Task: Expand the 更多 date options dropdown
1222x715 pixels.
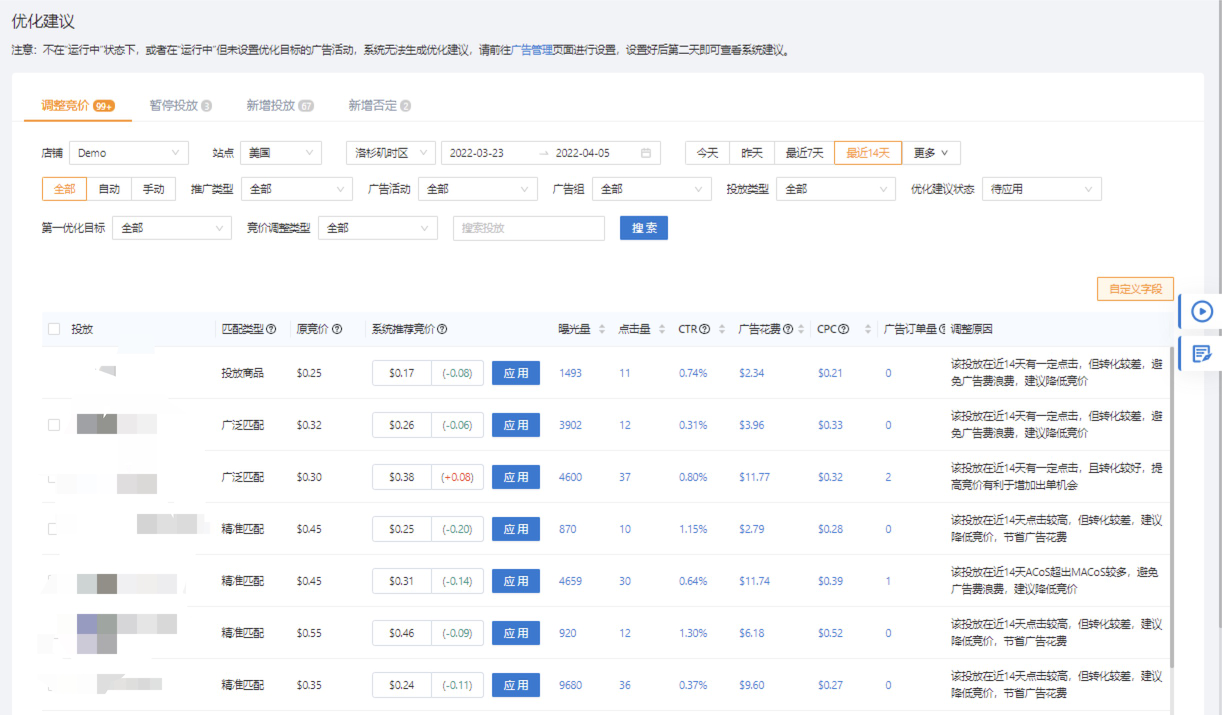Action: tap(930, 152)
